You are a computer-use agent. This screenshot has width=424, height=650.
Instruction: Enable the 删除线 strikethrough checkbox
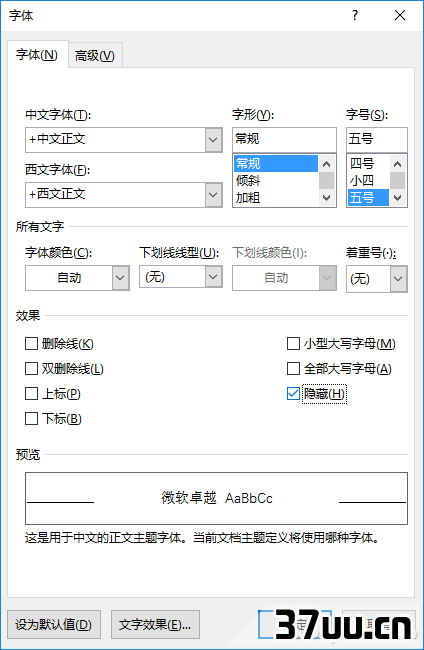coord(31,344)
